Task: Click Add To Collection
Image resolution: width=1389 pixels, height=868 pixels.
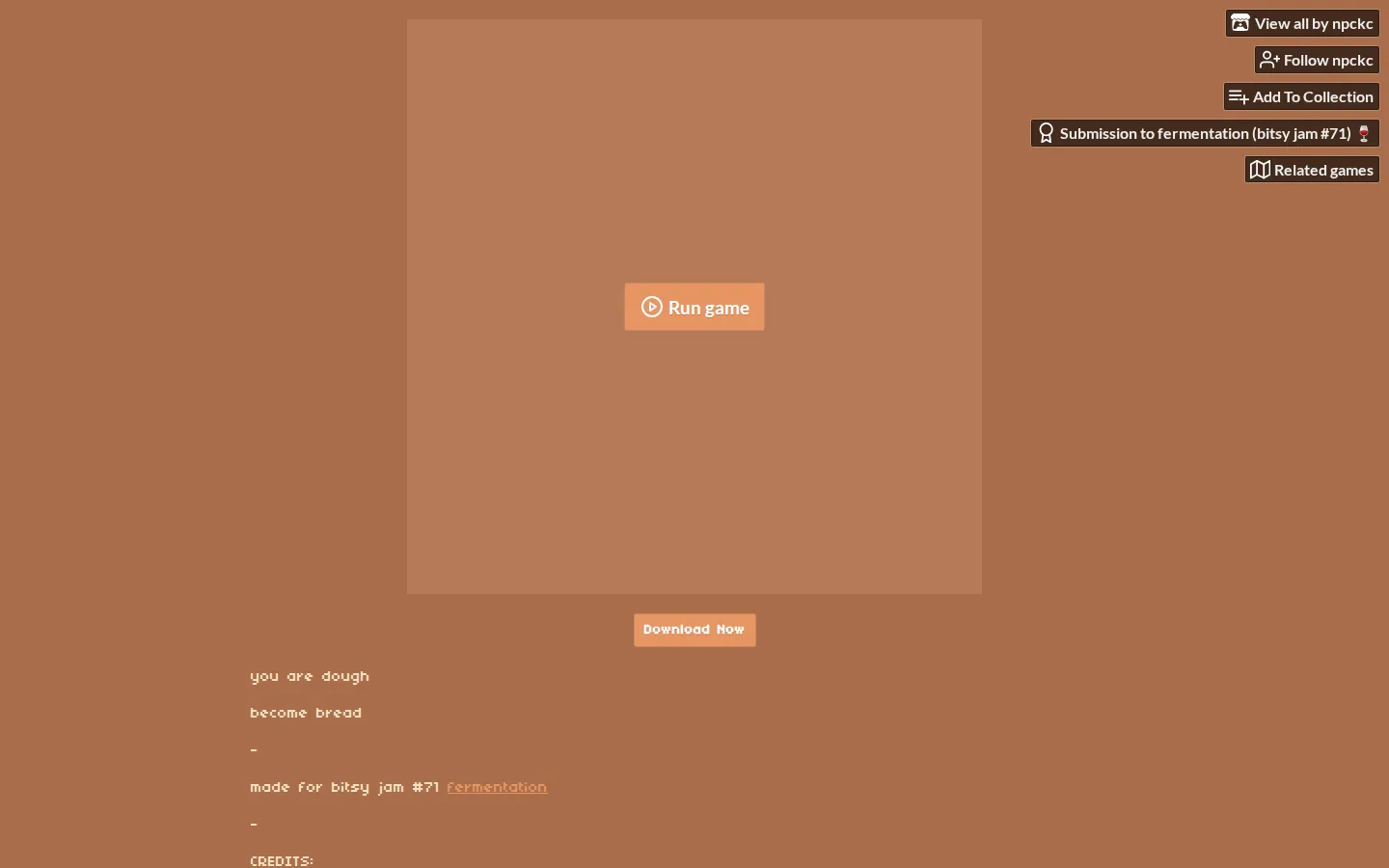Action: [1301, 96]
